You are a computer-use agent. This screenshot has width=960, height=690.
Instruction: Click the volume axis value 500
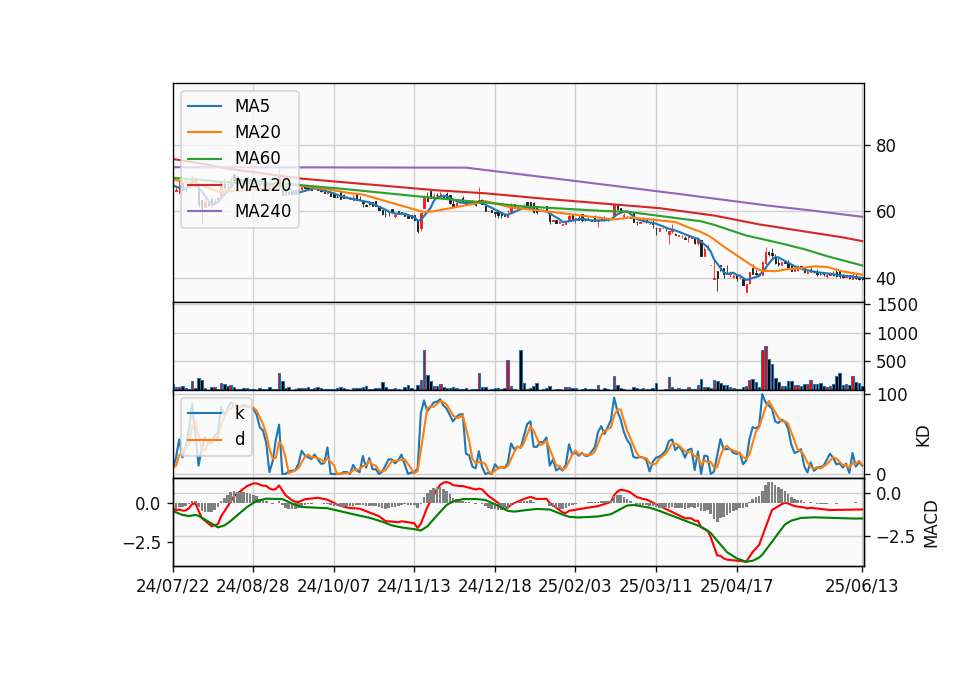click(x=891, y=362)
